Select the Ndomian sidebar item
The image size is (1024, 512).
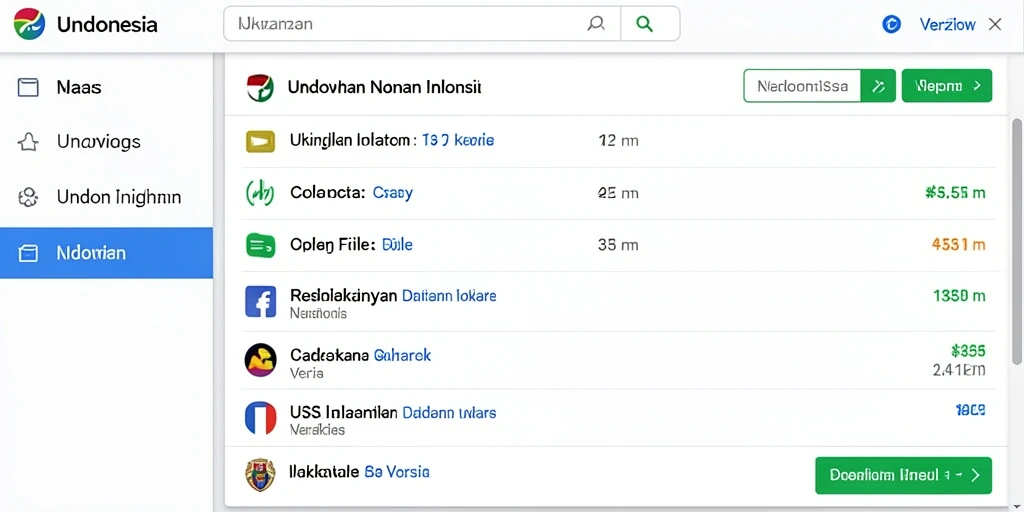(106, 253)
